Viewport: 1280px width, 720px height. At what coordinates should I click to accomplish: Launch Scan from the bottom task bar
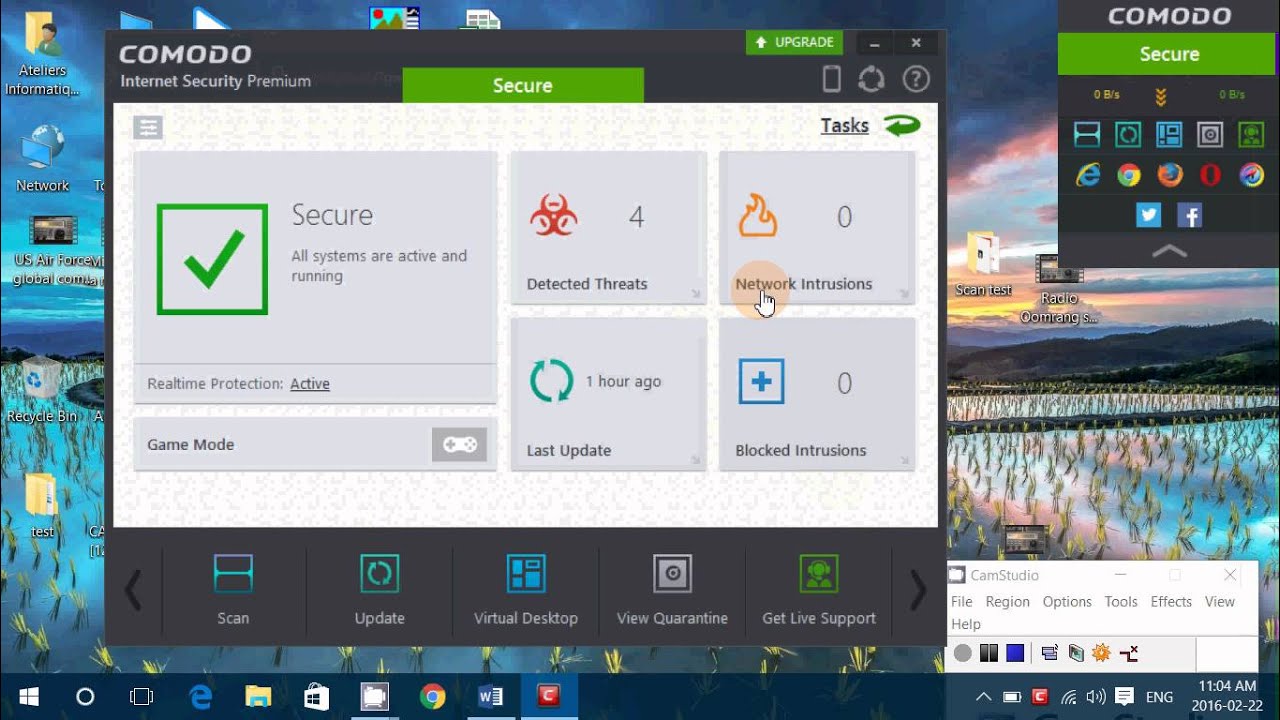point(233,590)
